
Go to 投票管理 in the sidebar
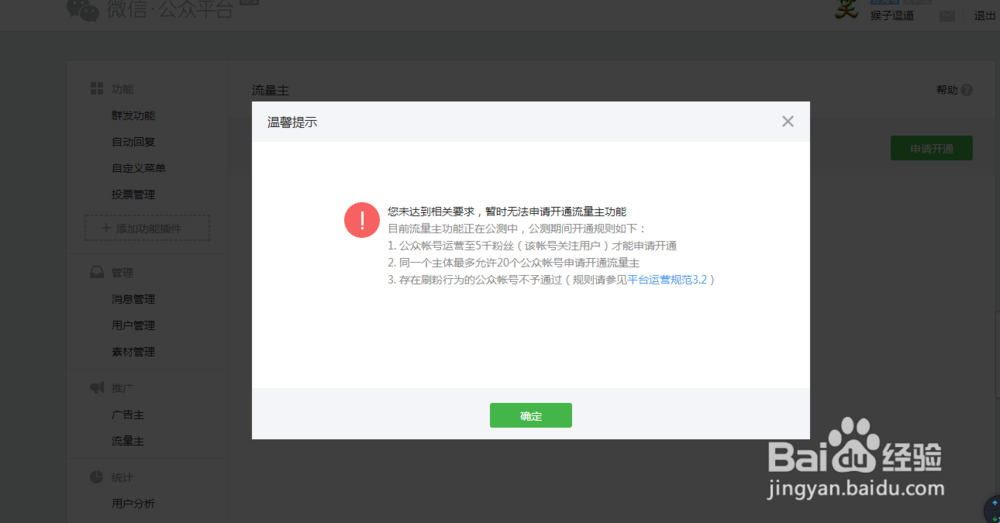133,195
